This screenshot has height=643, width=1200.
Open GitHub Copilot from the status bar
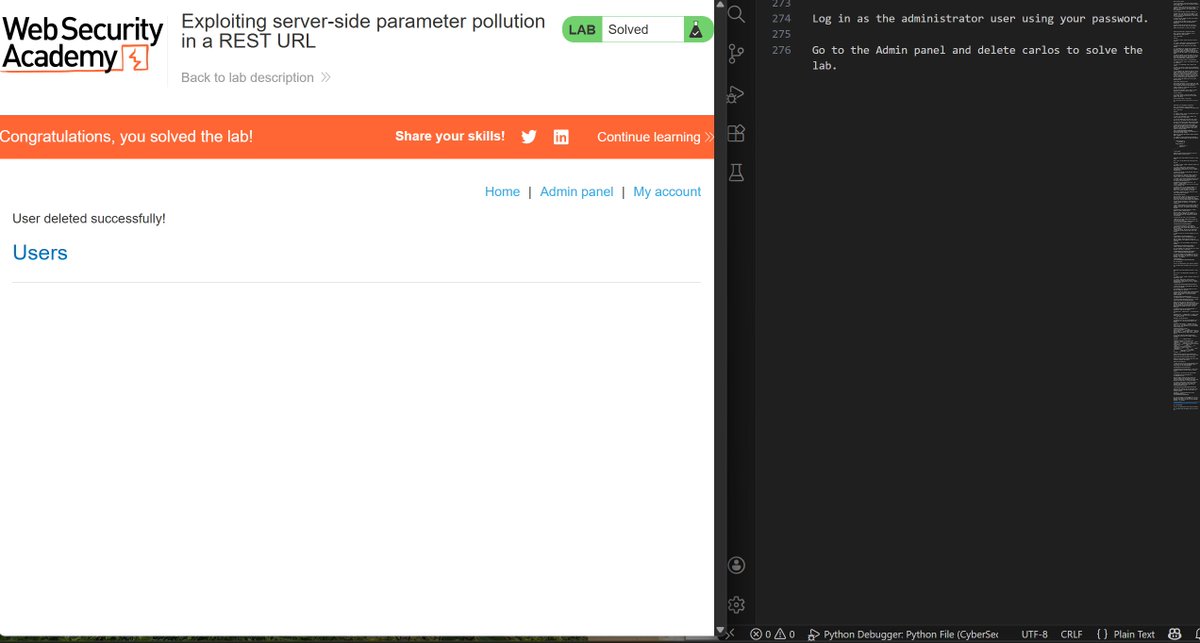1173,633
